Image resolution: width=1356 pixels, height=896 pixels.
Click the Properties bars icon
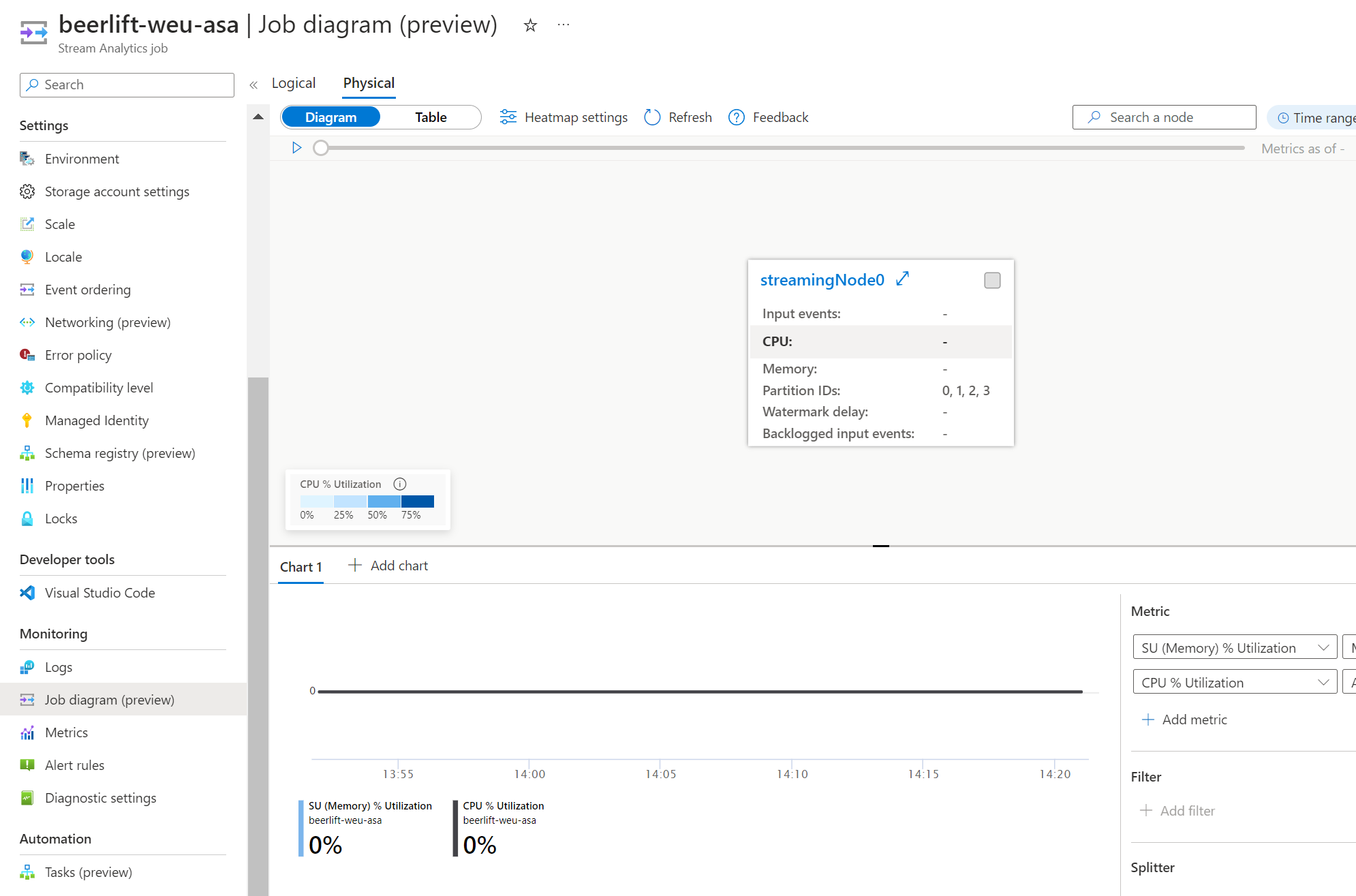coord(27,486)
